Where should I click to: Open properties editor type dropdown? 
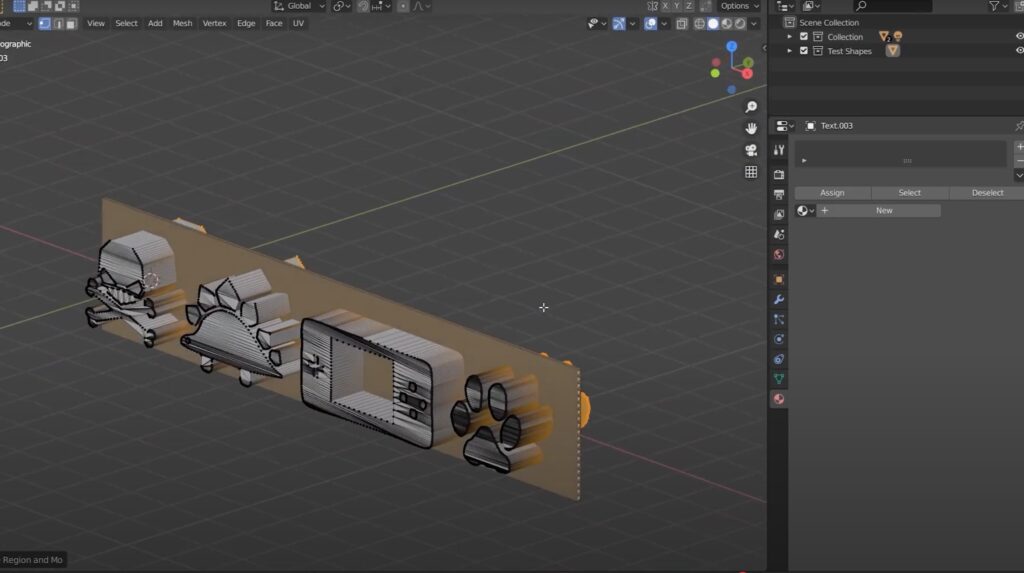784,125
